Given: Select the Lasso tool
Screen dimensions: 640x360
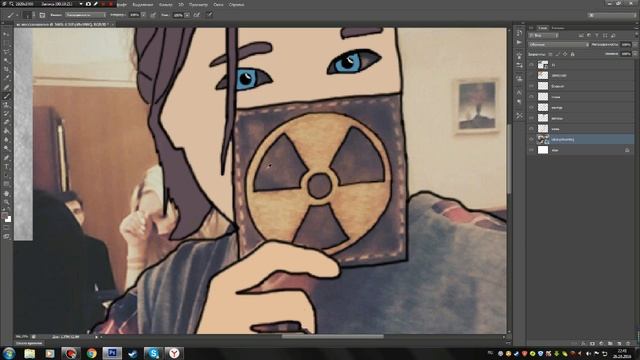Looking at the screenshot, I should 6,52.
